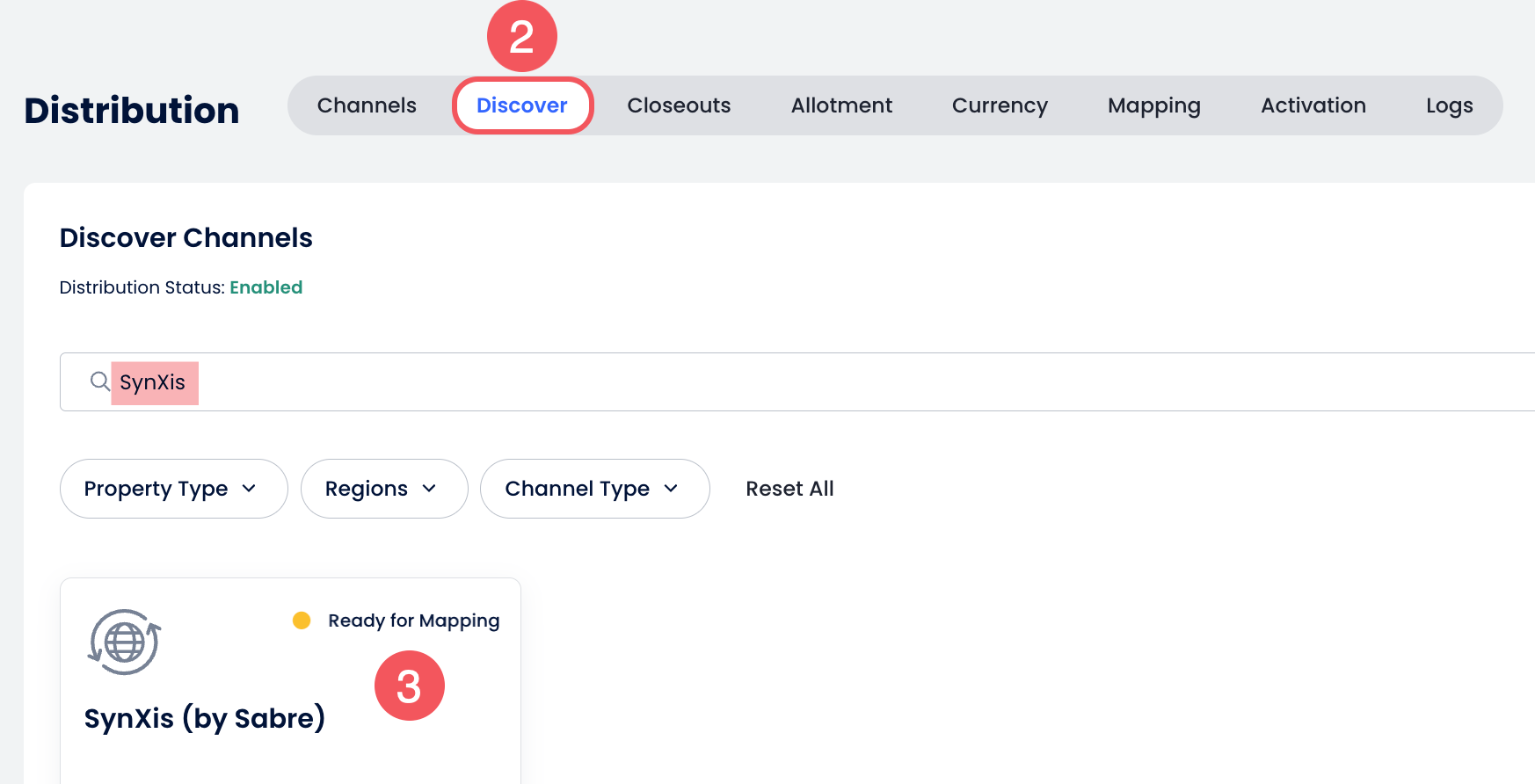Click in the channel search field

[x=791, y=382]
